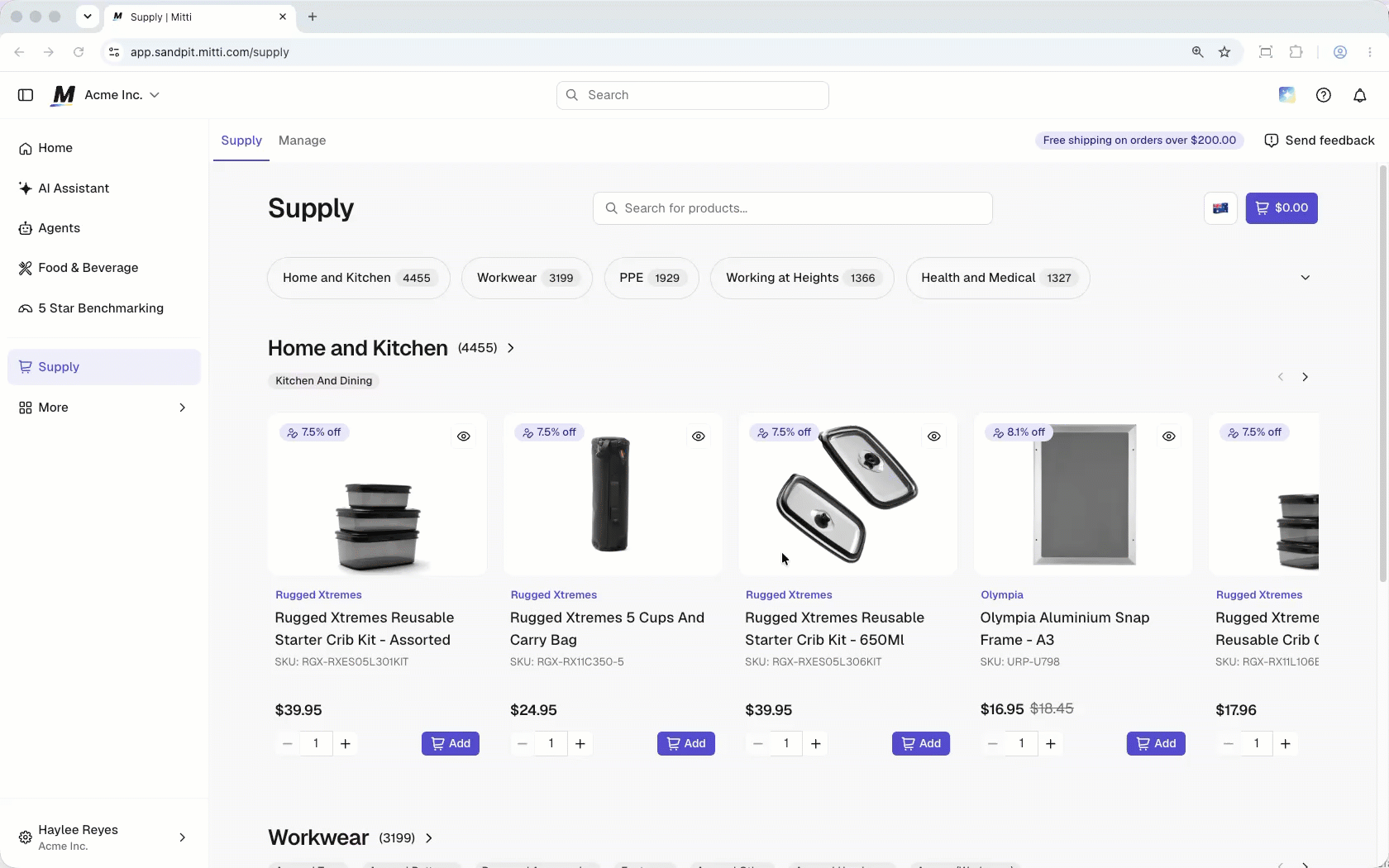Filter by Home and Kitchen category
Image resolution: width=1389 pixels, height=868 pixels.
pos(359,278)
